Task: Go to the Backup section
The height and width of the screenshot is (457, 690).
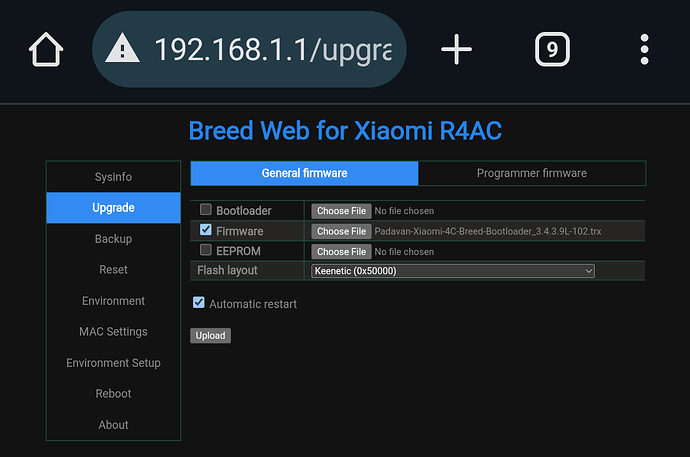Action: click(x=114, y=239)
